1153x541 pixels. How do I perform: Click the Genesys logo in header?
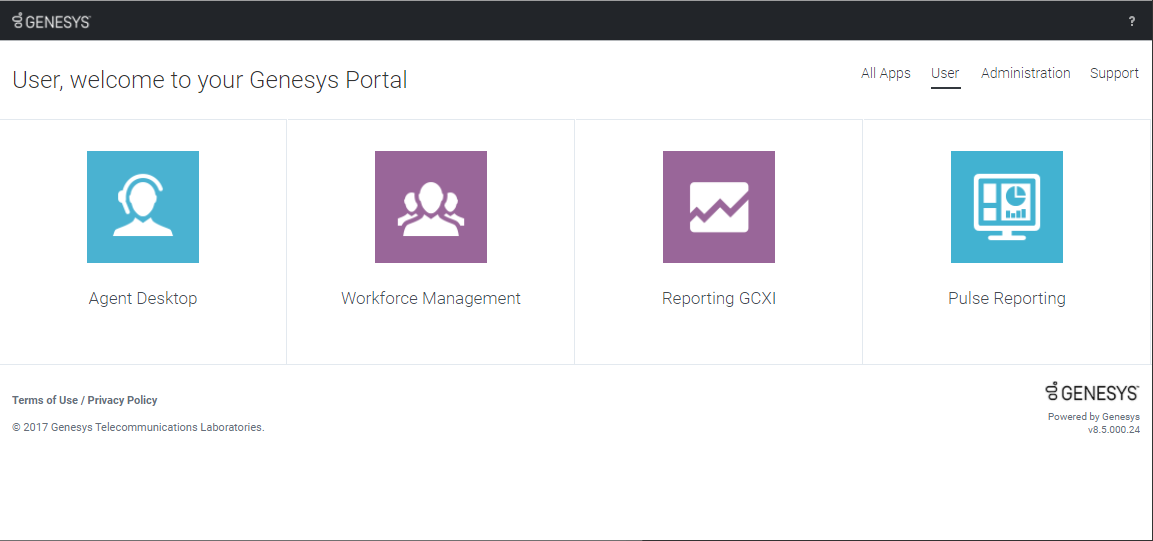point(51,21)
